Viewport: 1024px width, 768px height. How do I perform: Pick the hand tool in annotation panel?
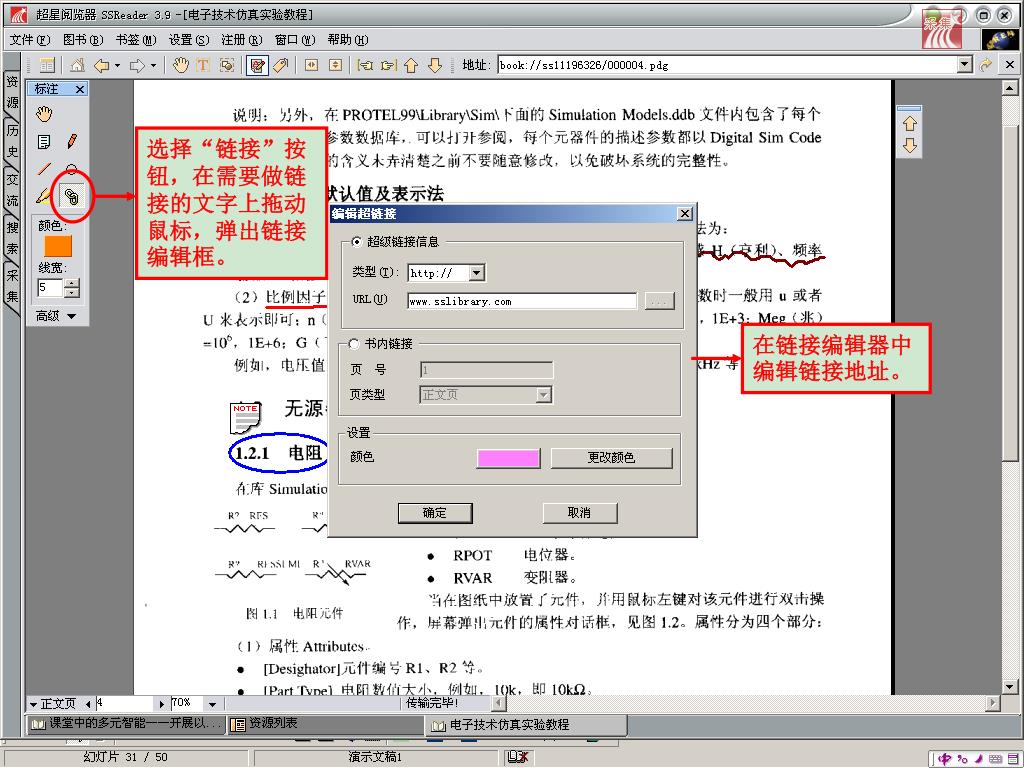44,114
